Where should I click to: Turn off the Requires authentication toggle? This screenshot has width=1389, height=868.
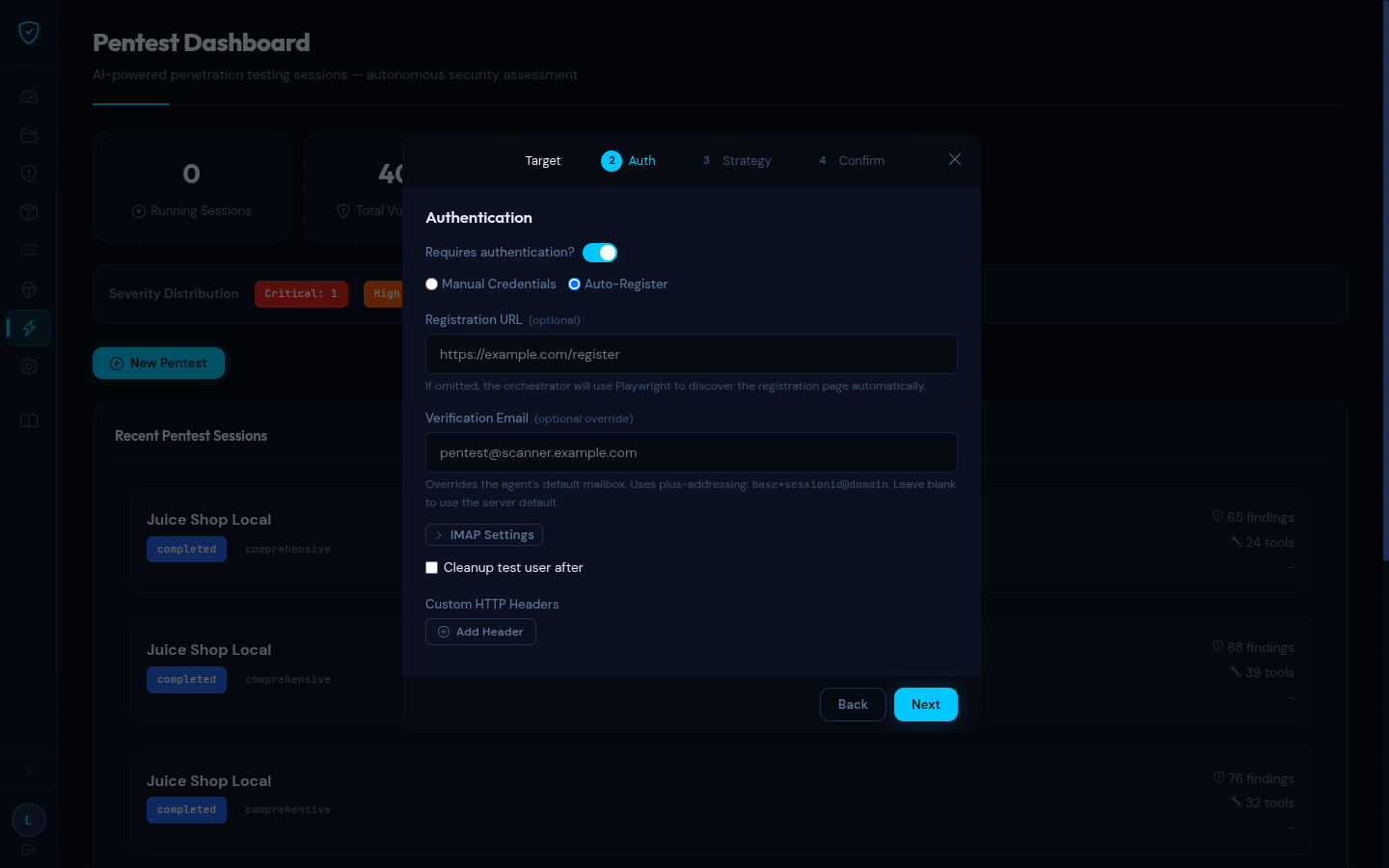pos(600,252)
